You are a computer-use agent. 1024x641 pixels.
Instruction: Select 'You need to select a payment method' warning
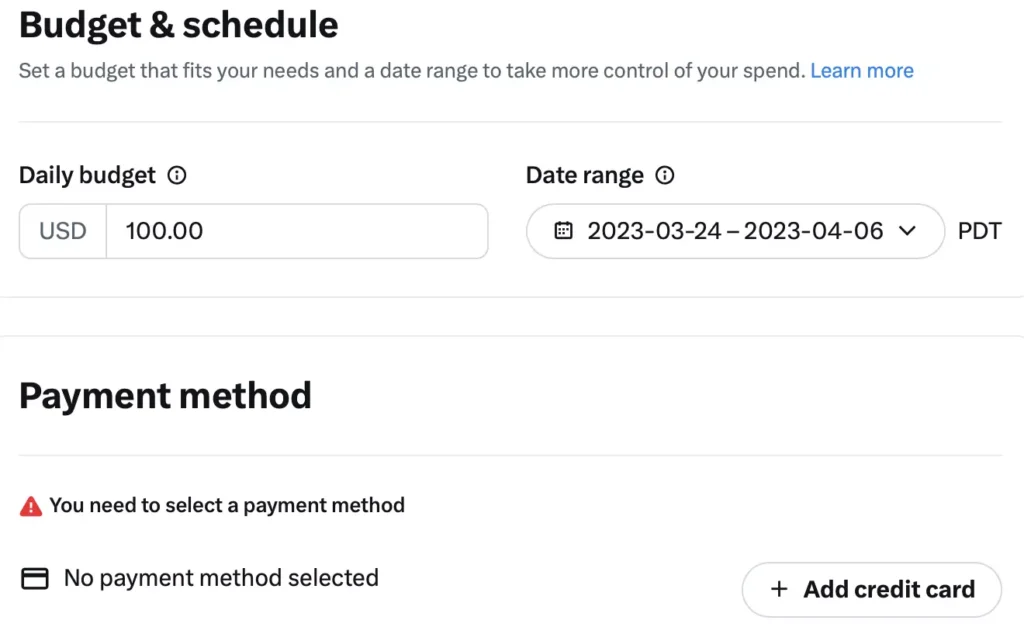(x=228, y=505)
